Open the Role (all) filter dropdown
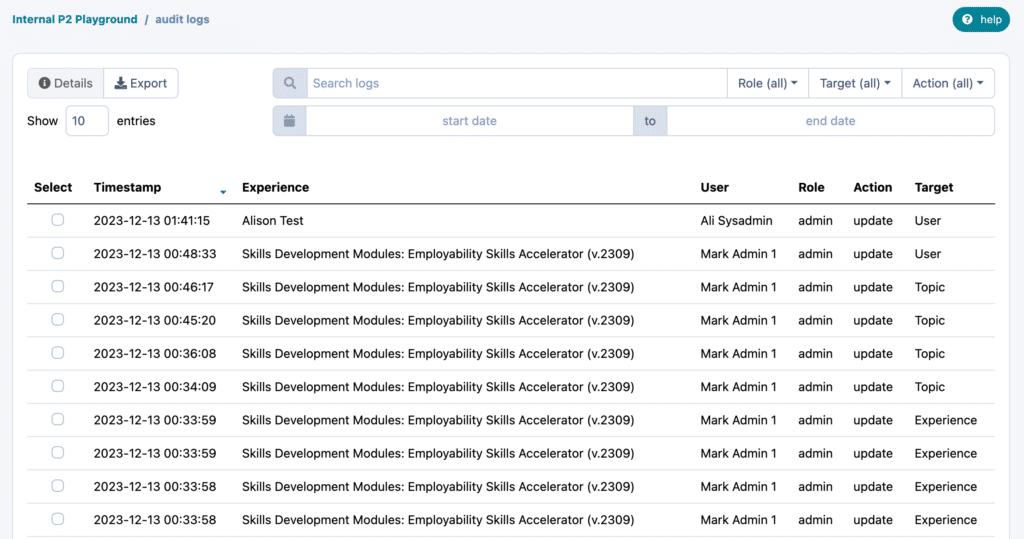 coord(767,83)
